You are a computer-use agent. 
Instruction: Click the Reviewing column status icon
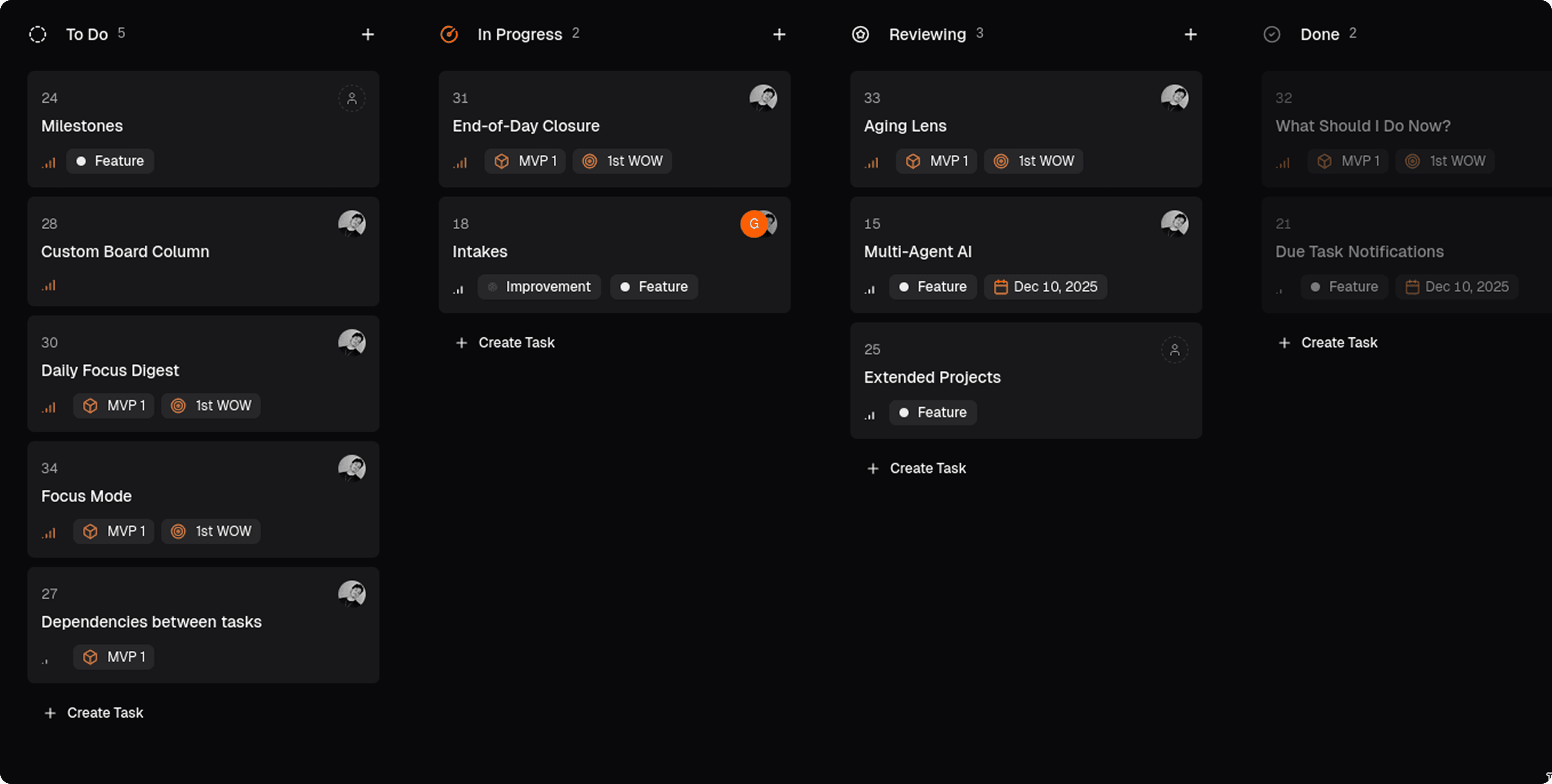[860, 34]
